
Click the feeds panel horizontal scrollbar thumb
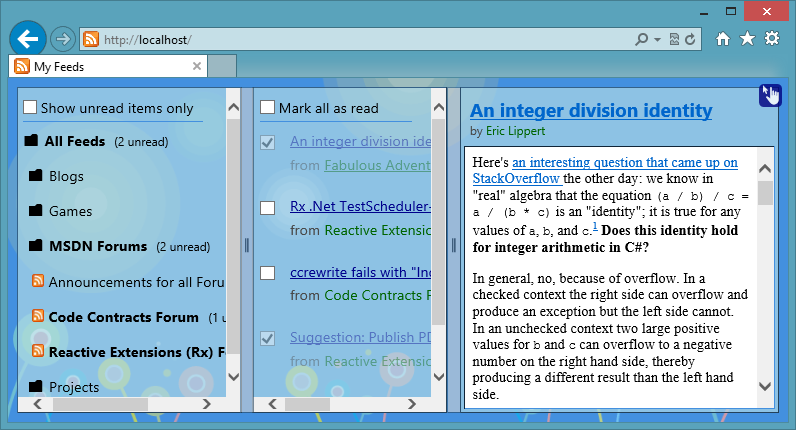(101, 404)
